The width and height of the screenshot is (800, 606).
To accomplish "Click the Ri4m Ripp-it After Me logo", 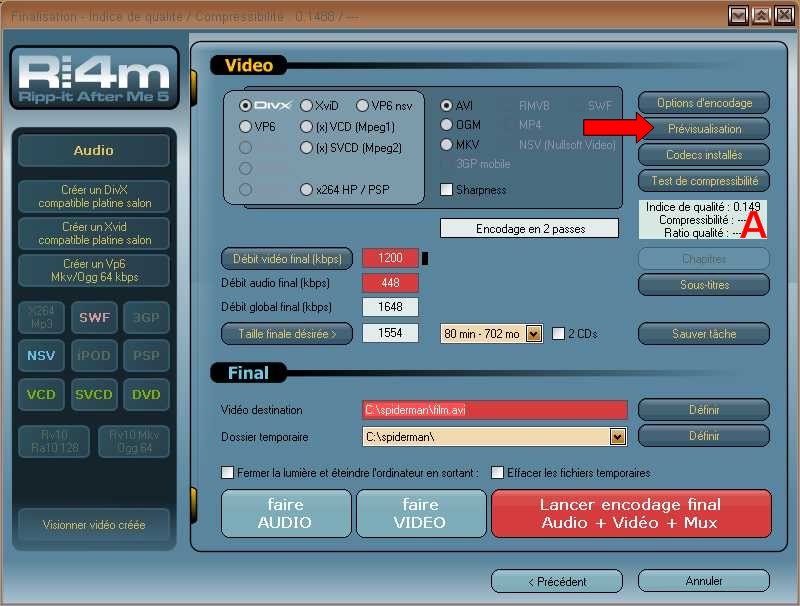I will (x=94, y=78).
